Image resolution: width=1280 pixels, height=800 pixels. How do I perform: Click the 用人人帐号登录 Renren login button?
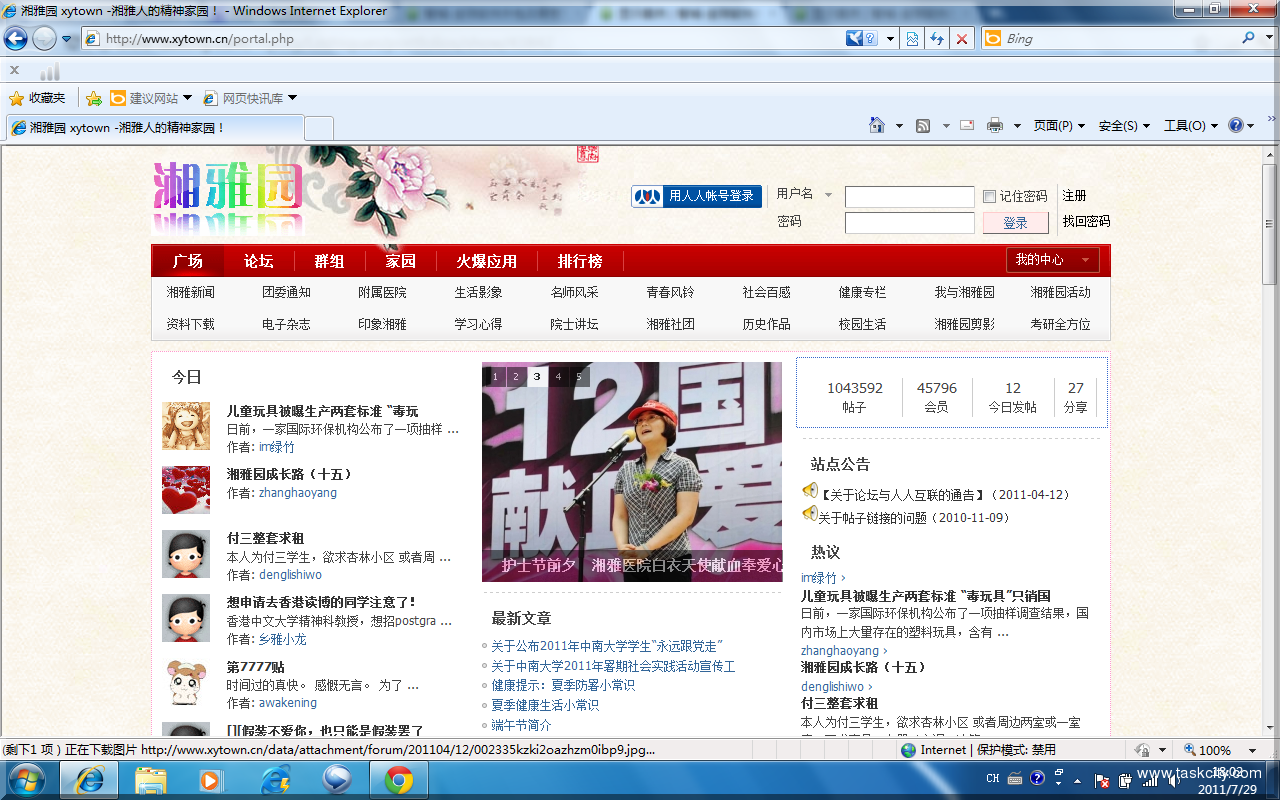click(x=697, y=196)
